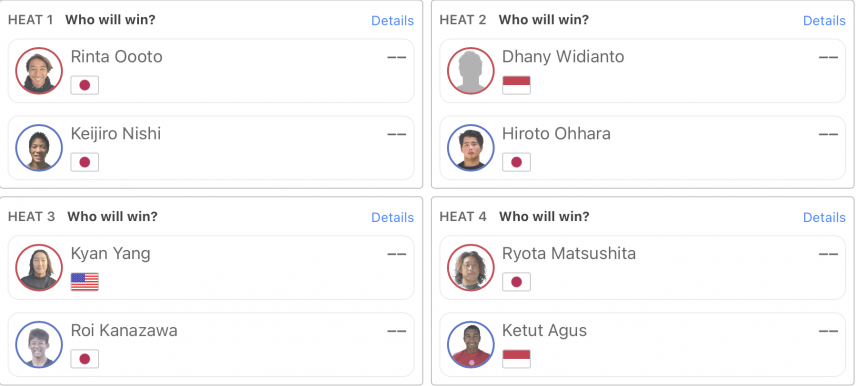
Task: Click Hiroto Ohhara's profile photo
Action: 471,148
